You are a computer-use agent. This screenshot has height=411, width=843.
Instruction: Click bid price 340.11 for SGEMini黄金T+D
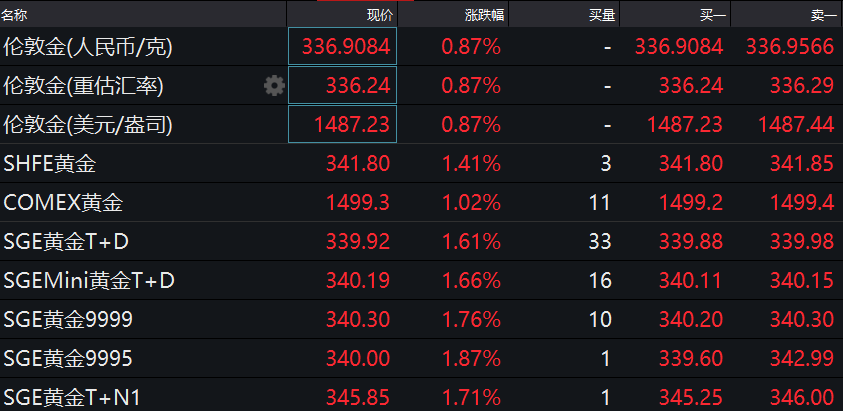691,281
